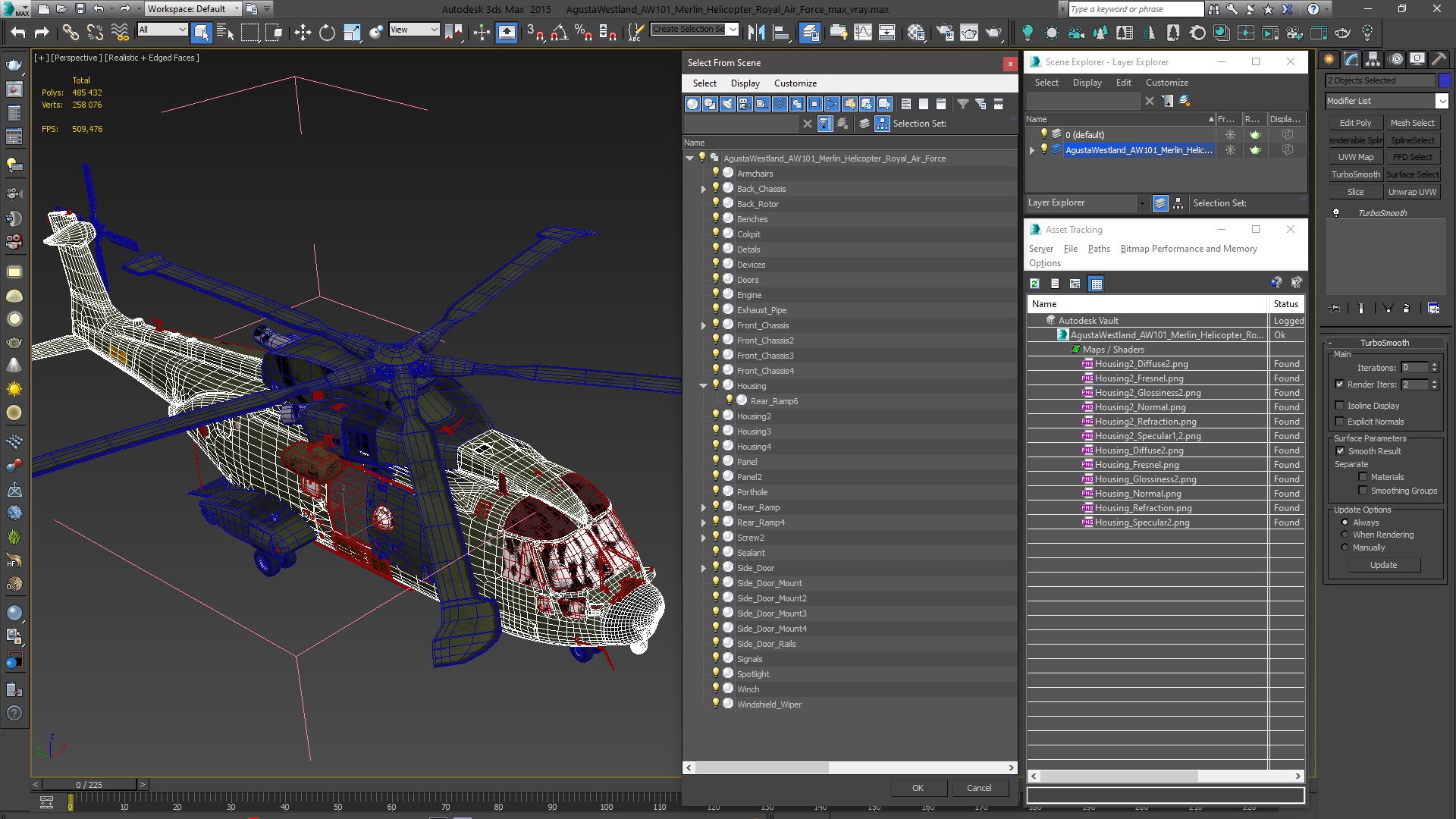The height and width of the screenshot is (819, 1456).
Task: Toggle Percent Snap in main toolbar
Action: (583, 32)
